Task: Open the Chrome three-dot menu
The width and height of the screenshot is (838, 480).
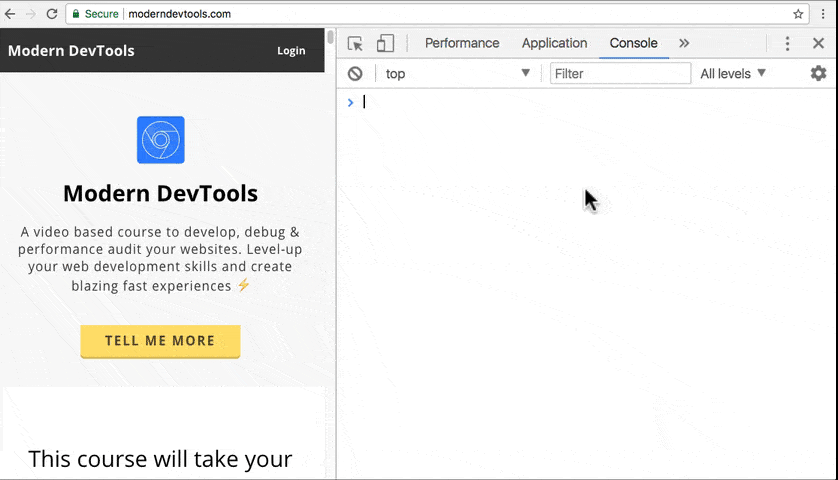Action: [823, 14]
